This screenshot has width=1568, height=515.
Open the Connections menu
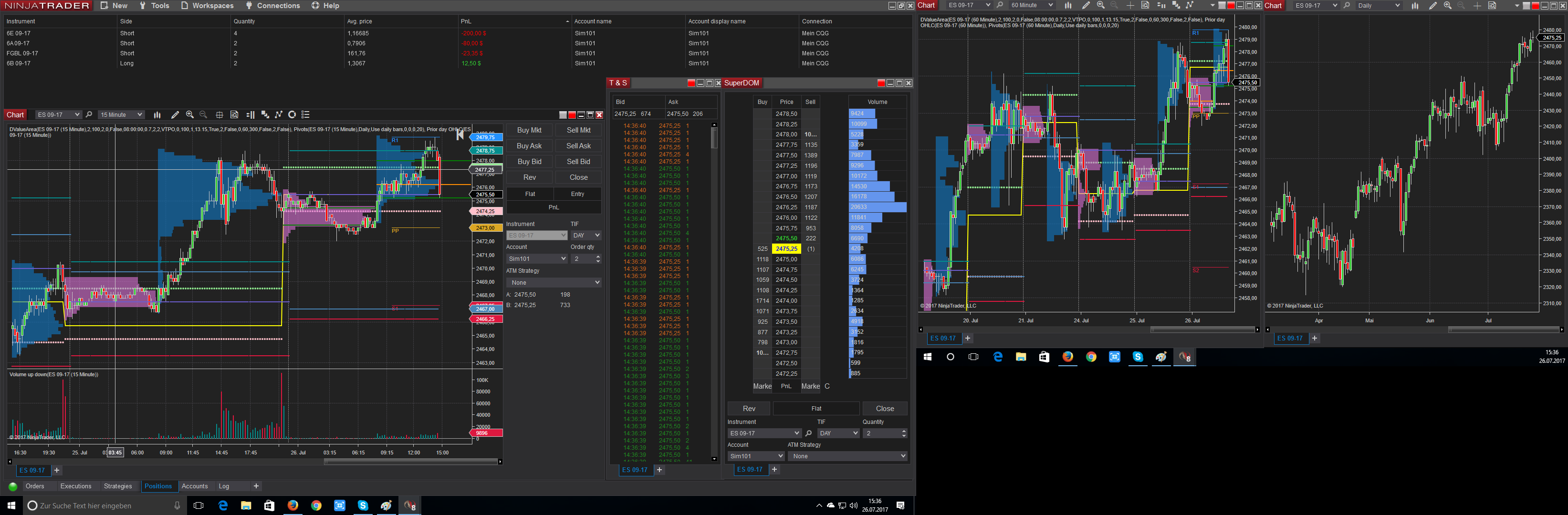point(272,5)
